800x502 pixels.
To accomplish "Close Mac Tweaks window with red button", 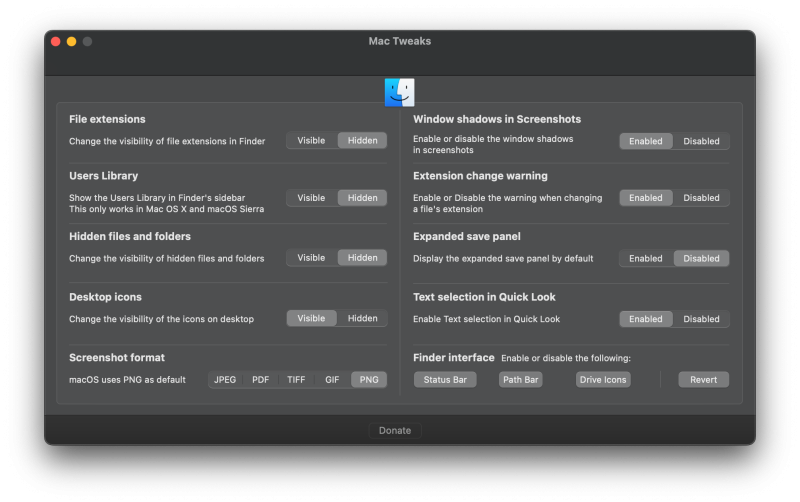I will point(56,41).
